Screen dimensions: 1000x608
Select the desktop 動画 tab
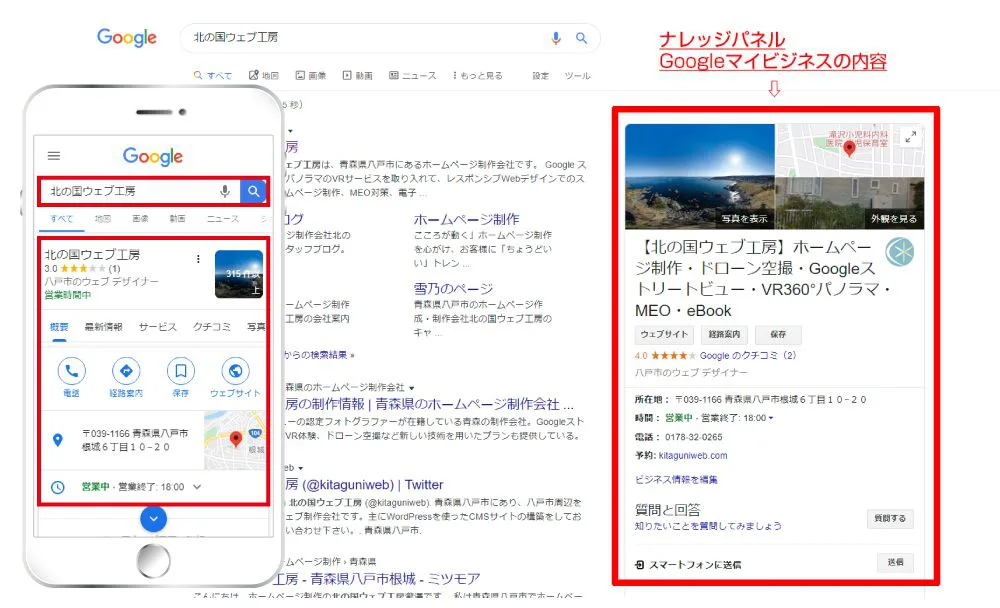click(358, 75)
